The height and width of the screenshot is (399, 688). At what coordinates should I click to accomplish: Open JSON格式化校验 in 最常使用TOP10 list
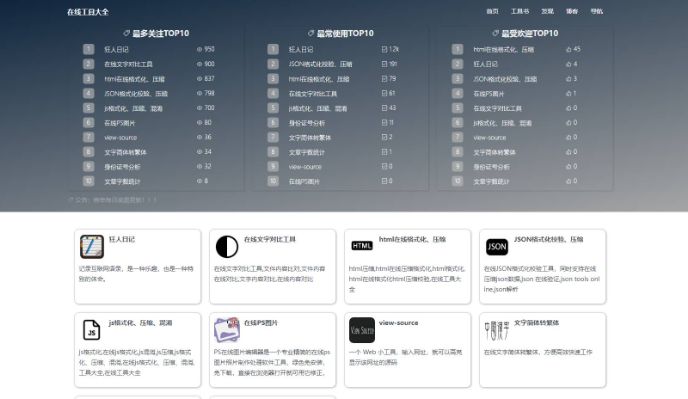[x=320, y=64]
